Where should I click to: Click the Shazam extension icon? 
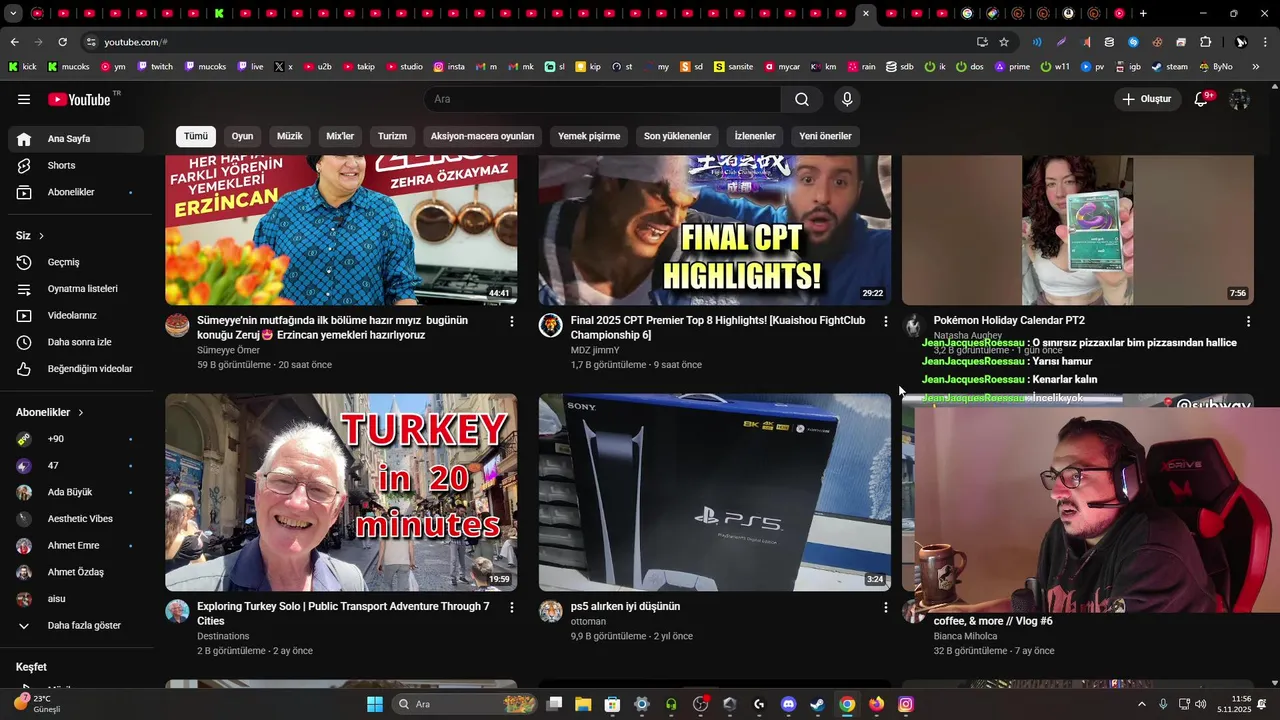[1133, 42]
